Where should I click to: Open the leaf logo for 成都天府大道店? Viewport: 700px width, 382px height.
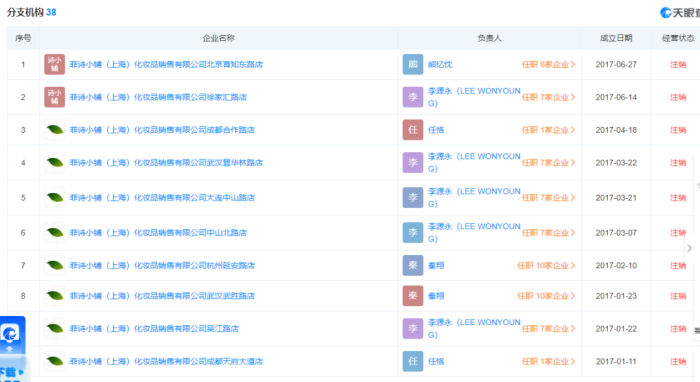[54, 361]
